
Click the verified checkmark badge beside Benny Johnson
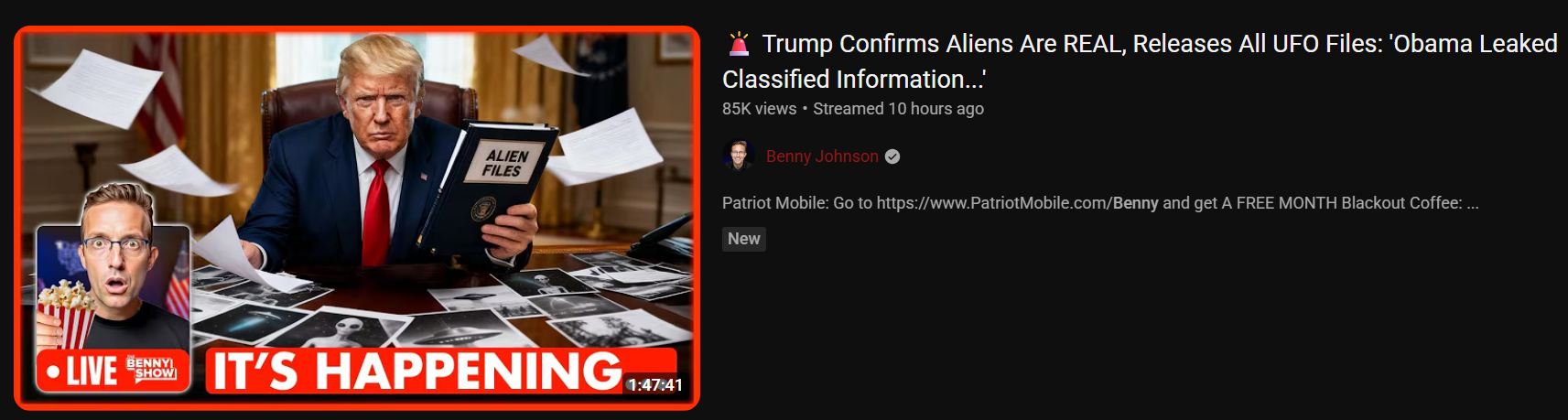[892, 156]
